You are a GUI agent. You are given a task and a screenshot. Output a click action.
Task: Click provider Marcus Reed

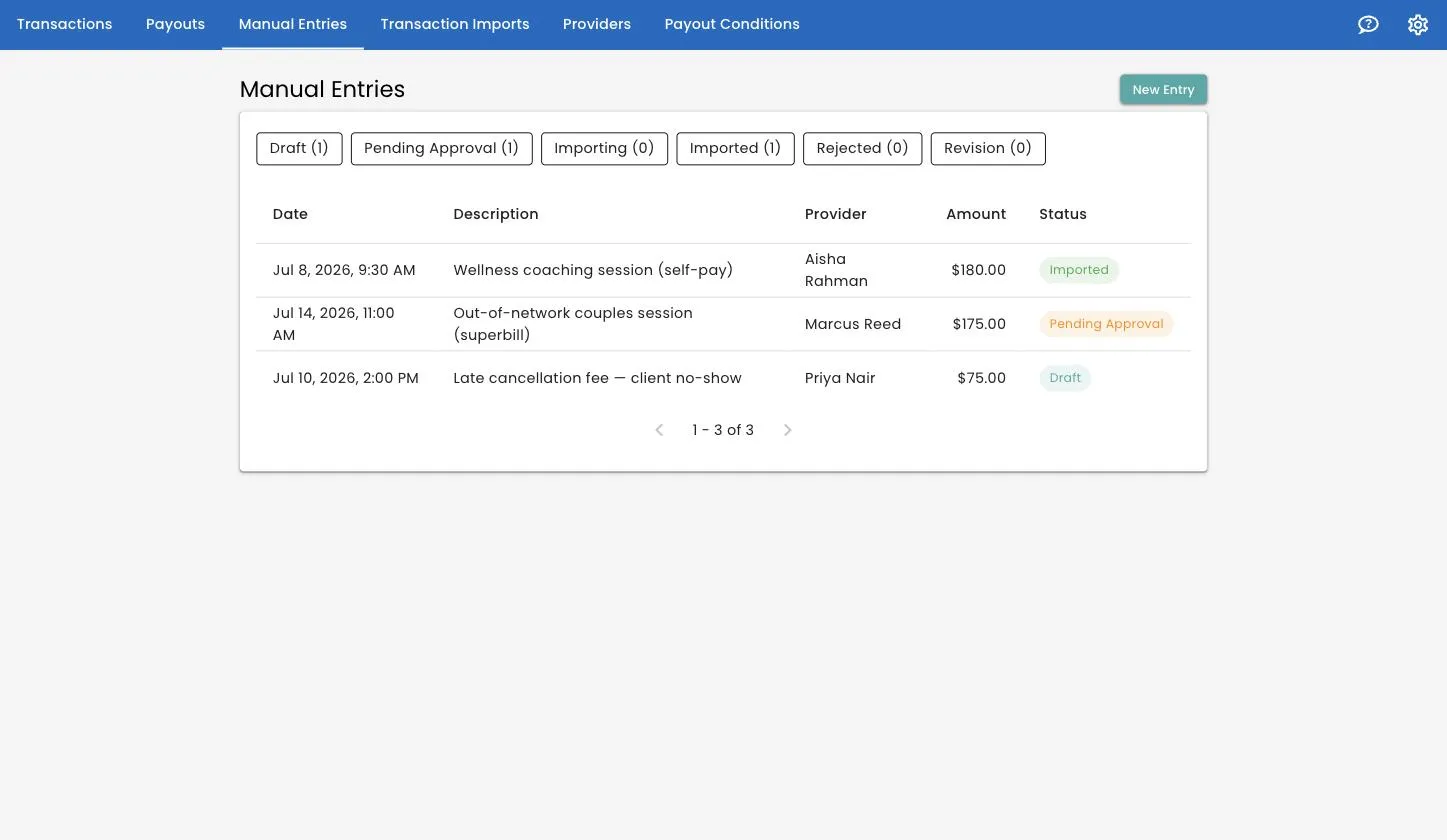[x=853, y=324]
